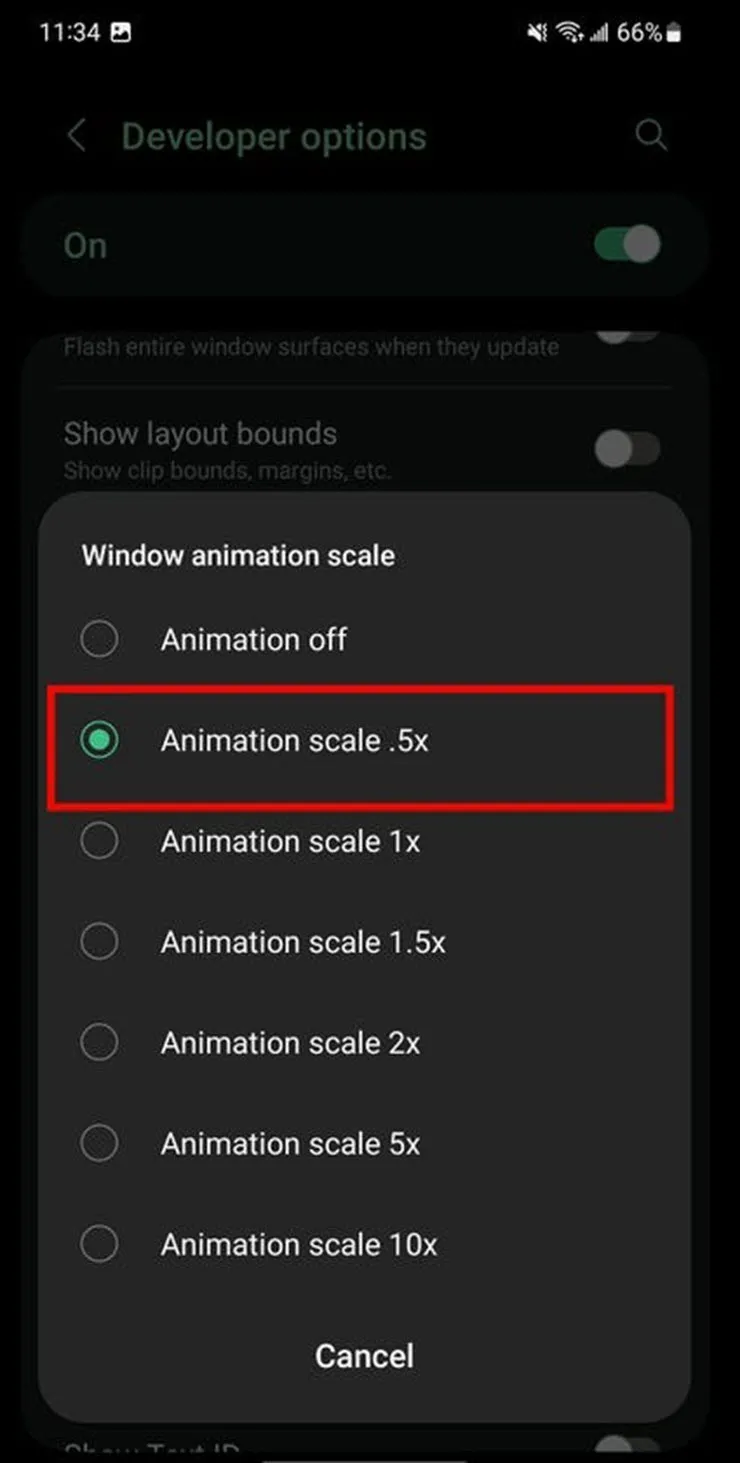Tap the image notification icon near the clock
Image resolution: width=740 pixels, height=1463 pixels.
pyautogui.click(x=120, y=33)
